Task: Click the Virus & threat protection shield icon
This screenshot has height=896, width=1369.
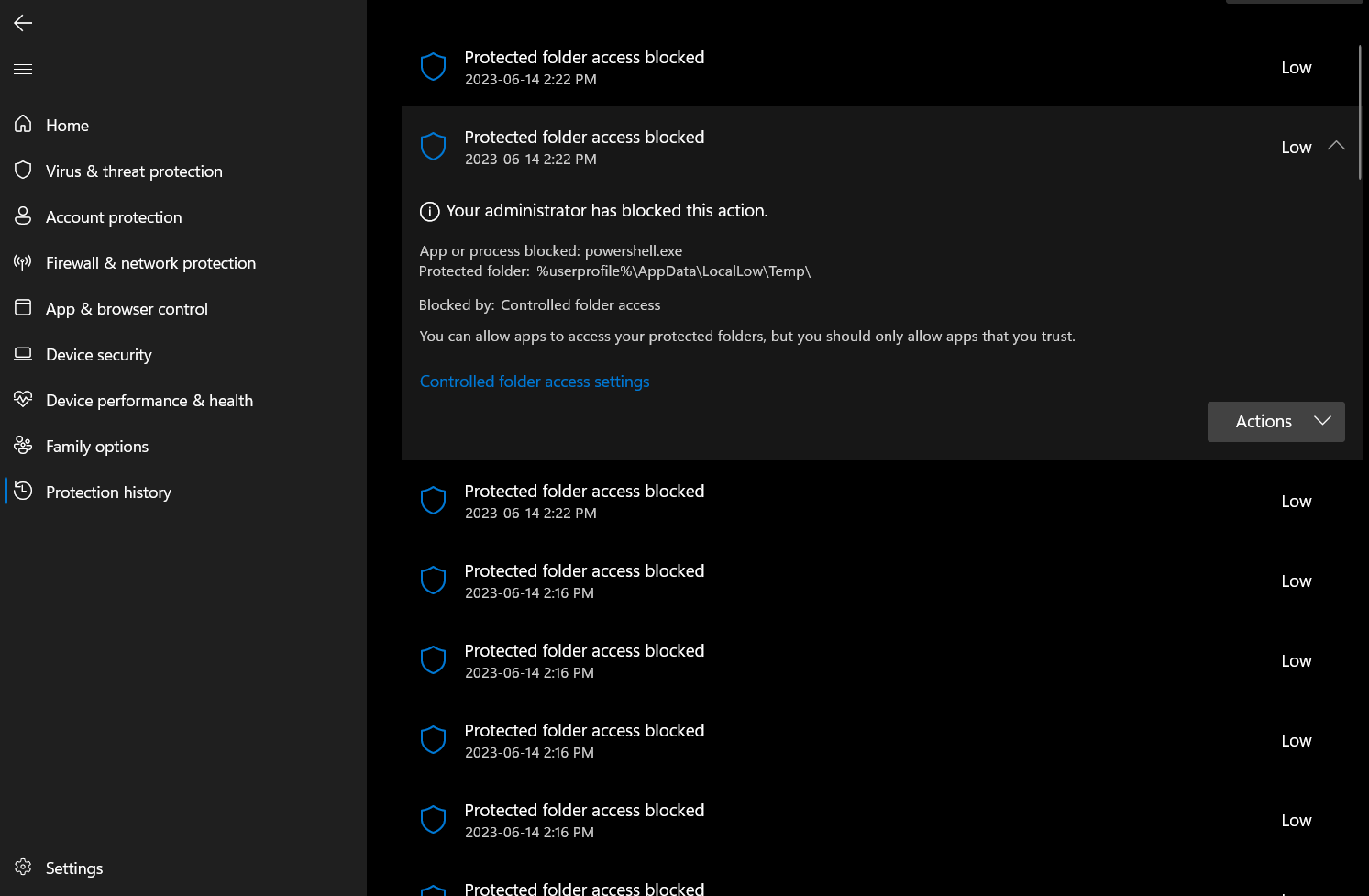Action: coord(23,170)
